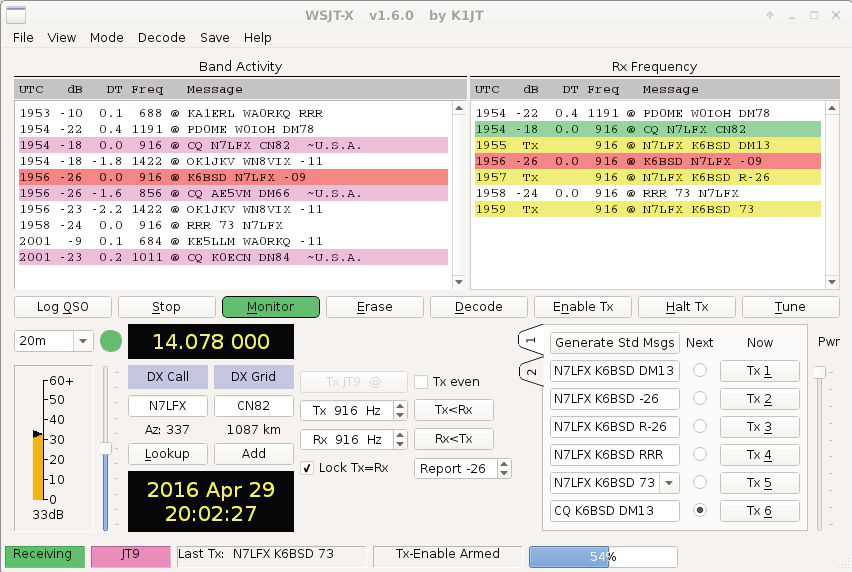This screenshot has height=572, width=852.
Task: Click the Erase button
Action: 374,307
